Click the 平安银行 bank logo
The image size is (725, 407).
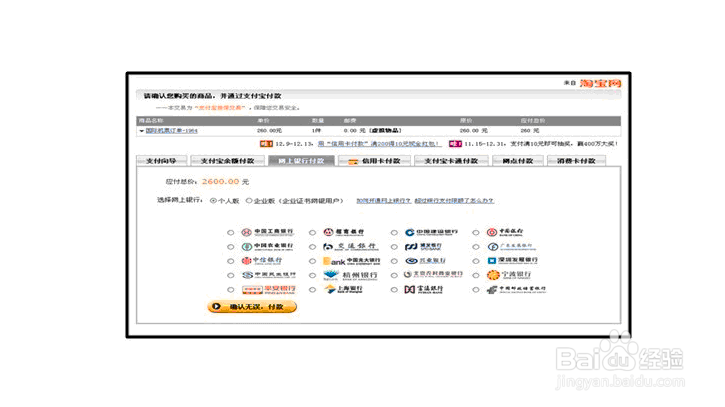[269, 290]
